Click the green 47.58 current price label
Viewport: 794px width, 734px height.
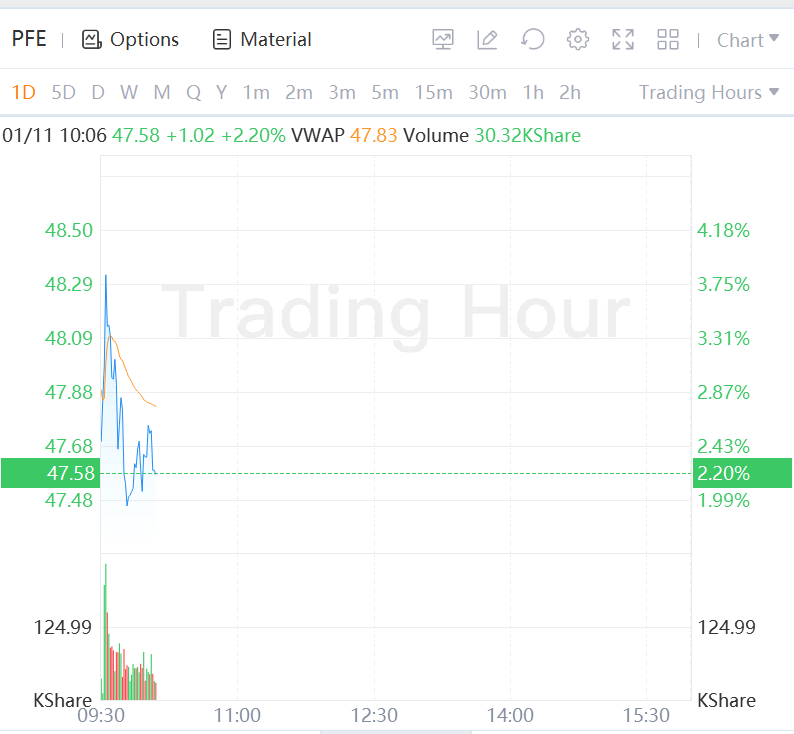[49, 473]
